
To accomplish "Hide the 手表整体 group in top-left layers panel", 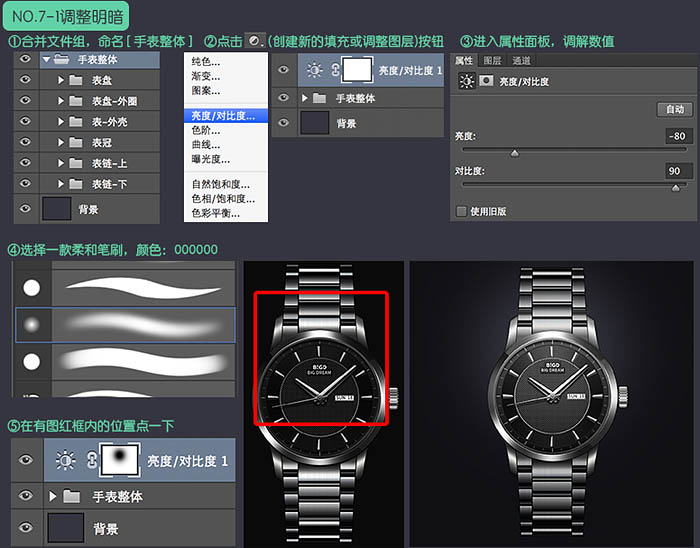I will (25, 59).
